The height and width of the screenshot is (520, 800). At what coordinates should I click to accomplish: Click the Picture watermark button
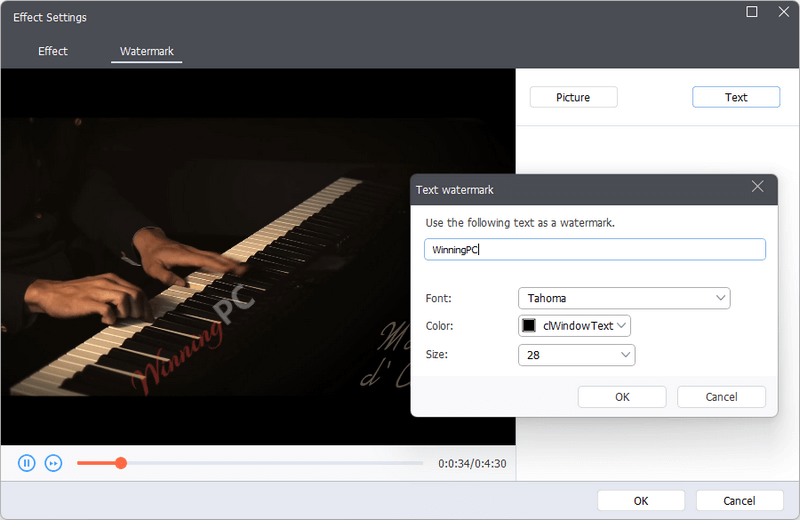point(573,97)
